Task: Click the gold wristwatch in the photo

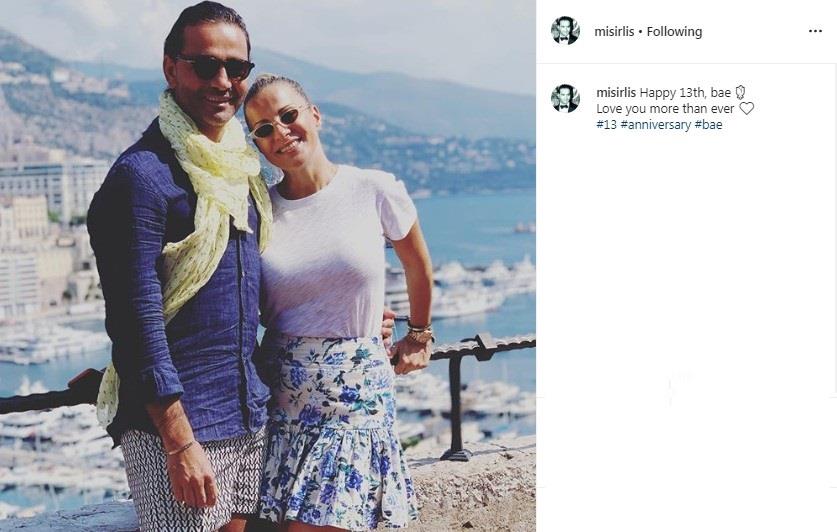Action: 420,334
